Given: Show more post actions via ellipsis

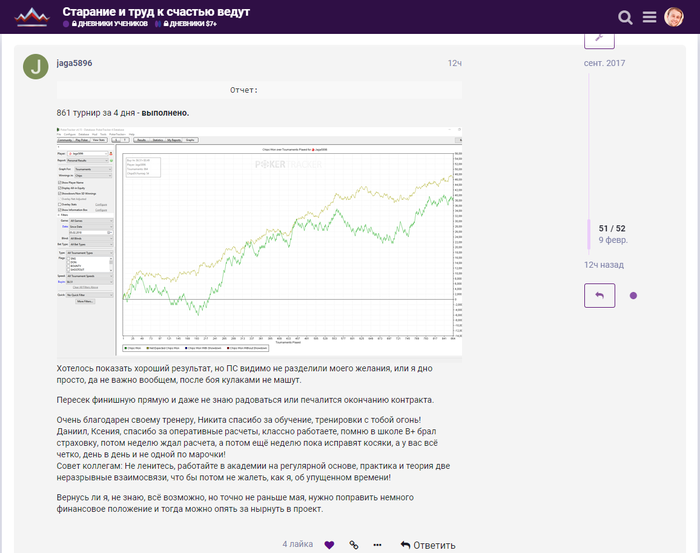Looking at the screenshot, I should click(377, 545).
